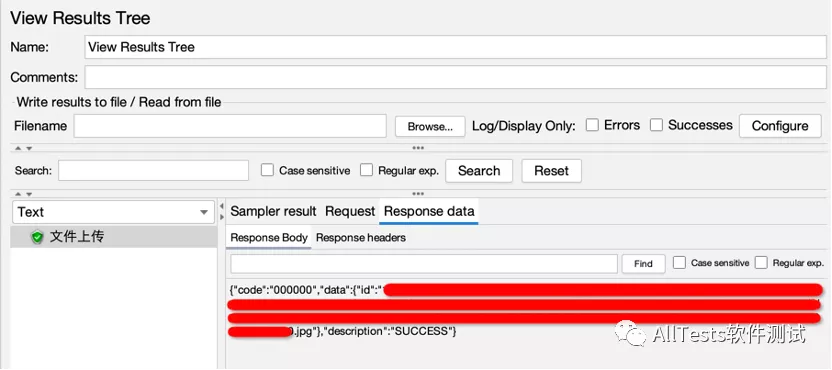Viewport: 832px width, 370px height.
Task: Click the collapse arrows above the Text dropdown
Action: pos(23,194)
